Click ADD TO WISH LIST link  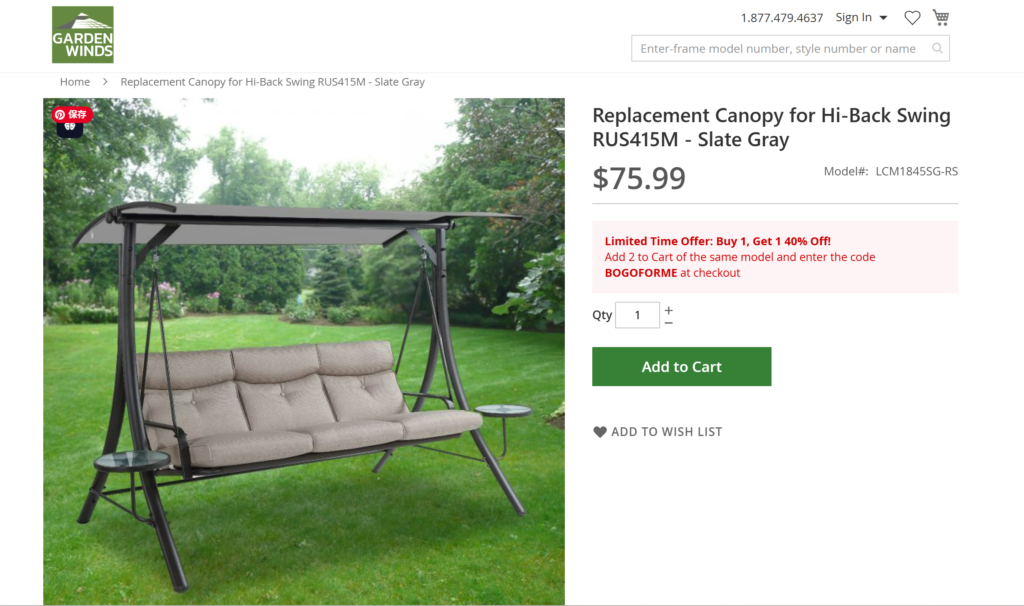point(667,432)
